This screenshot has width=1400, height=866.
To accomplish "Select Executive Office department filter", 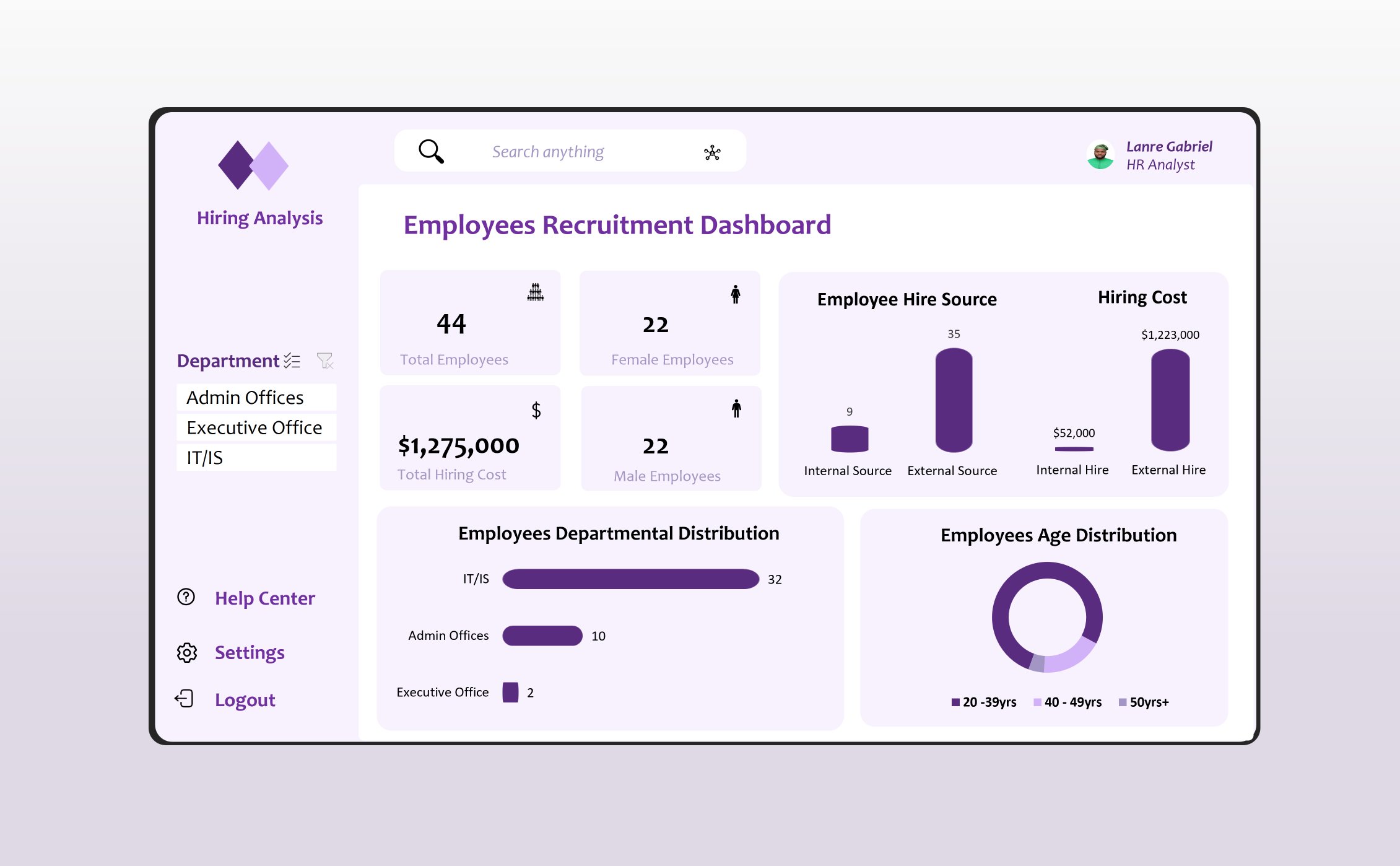I will point(256,427).
